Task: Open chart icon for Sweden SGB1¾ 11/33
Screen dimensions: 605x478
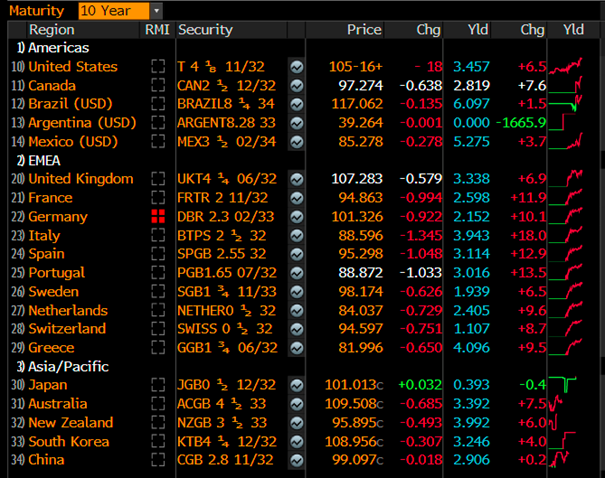Action: coord(296,292)
